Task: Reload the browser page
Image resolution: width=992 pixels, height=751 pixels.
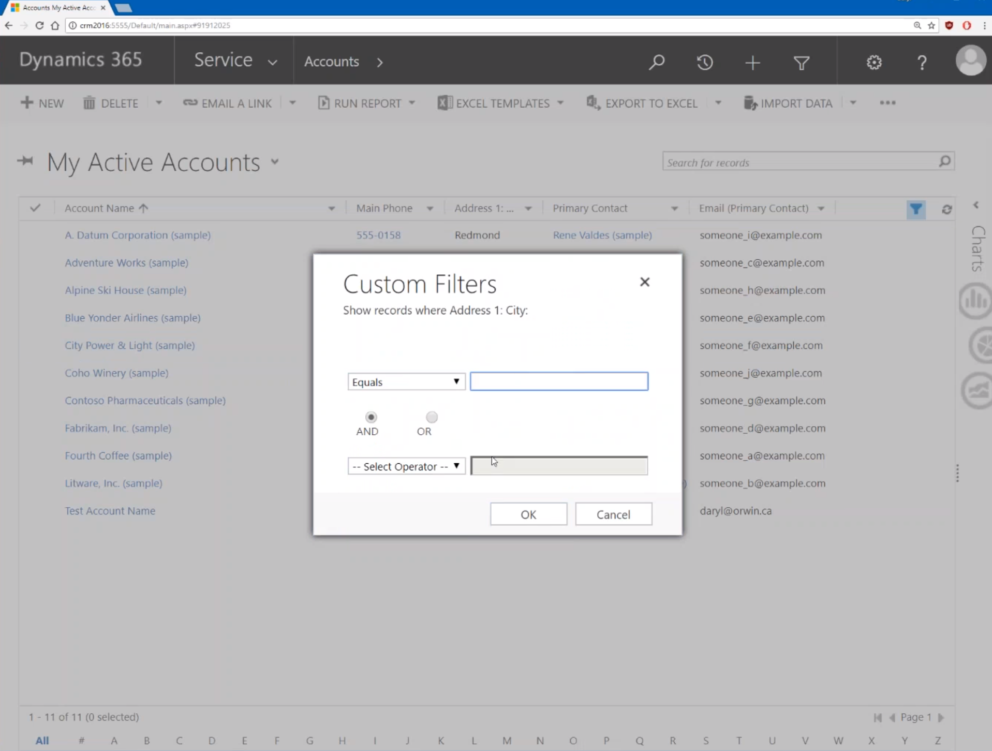Action: (x=39, y=25)
